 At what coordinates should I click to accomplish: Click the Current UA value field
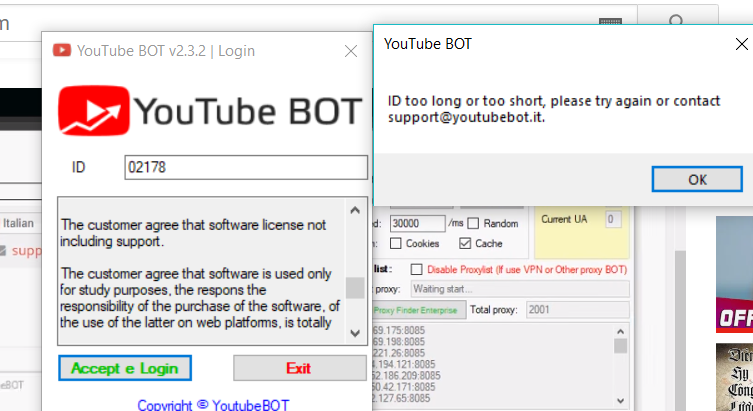click(613, 219)
